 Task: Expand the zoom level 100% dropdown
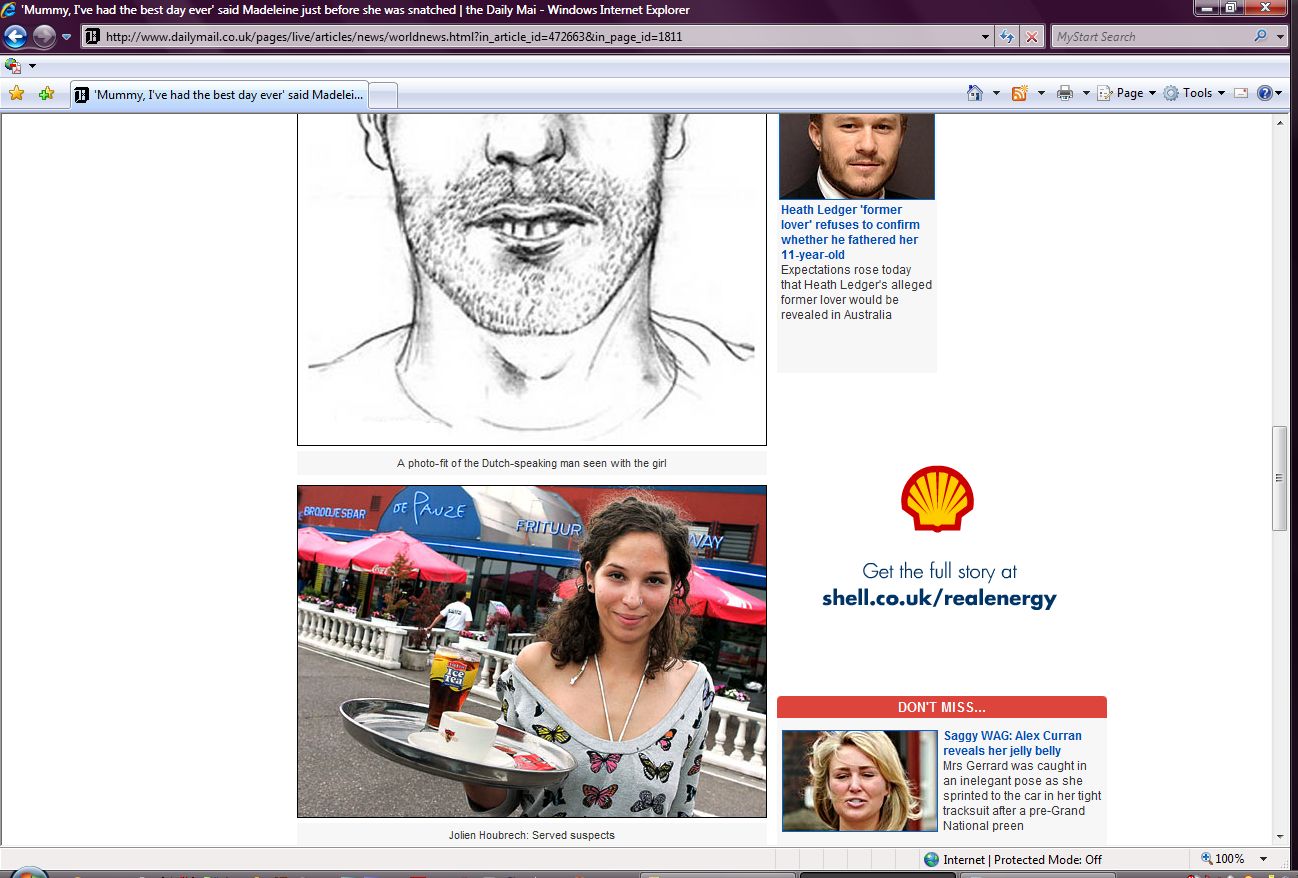tap(1264, 859)
